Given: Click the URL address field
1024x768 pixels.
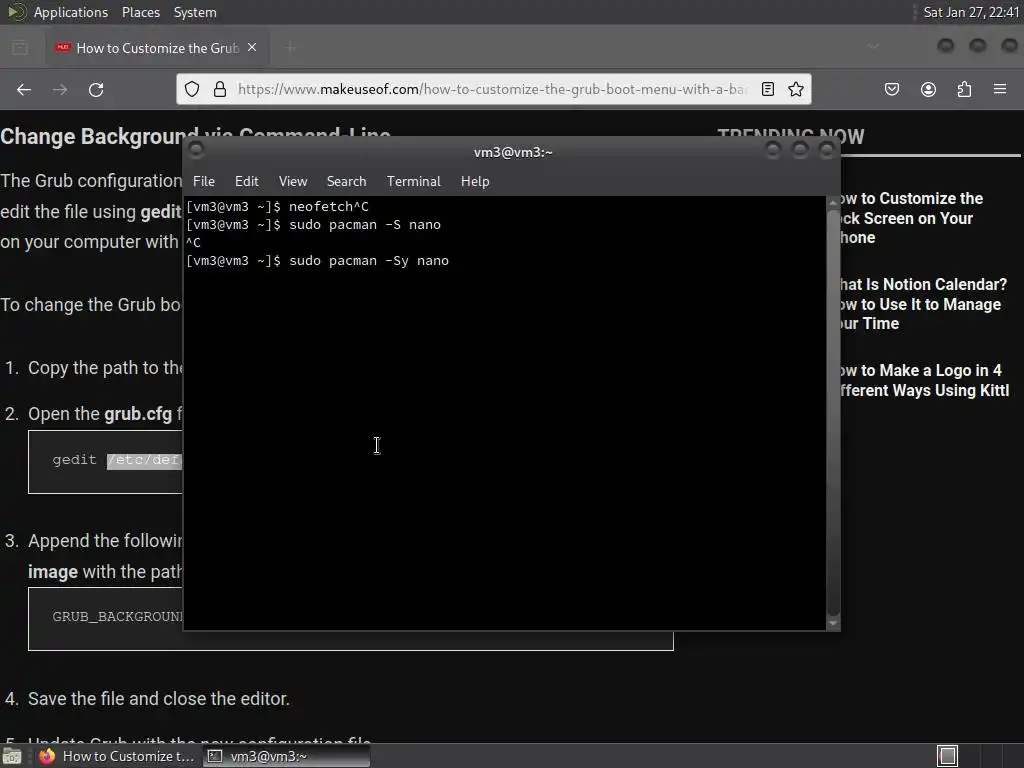Looking at the screenshot, I should tap(493, 89).
